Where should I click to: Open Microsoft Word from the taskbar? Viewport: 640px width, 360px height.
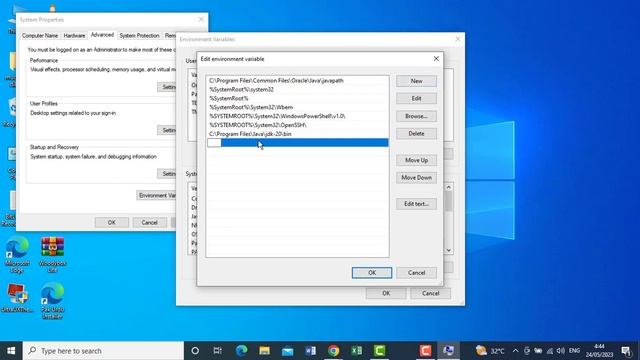coord(311,351)
